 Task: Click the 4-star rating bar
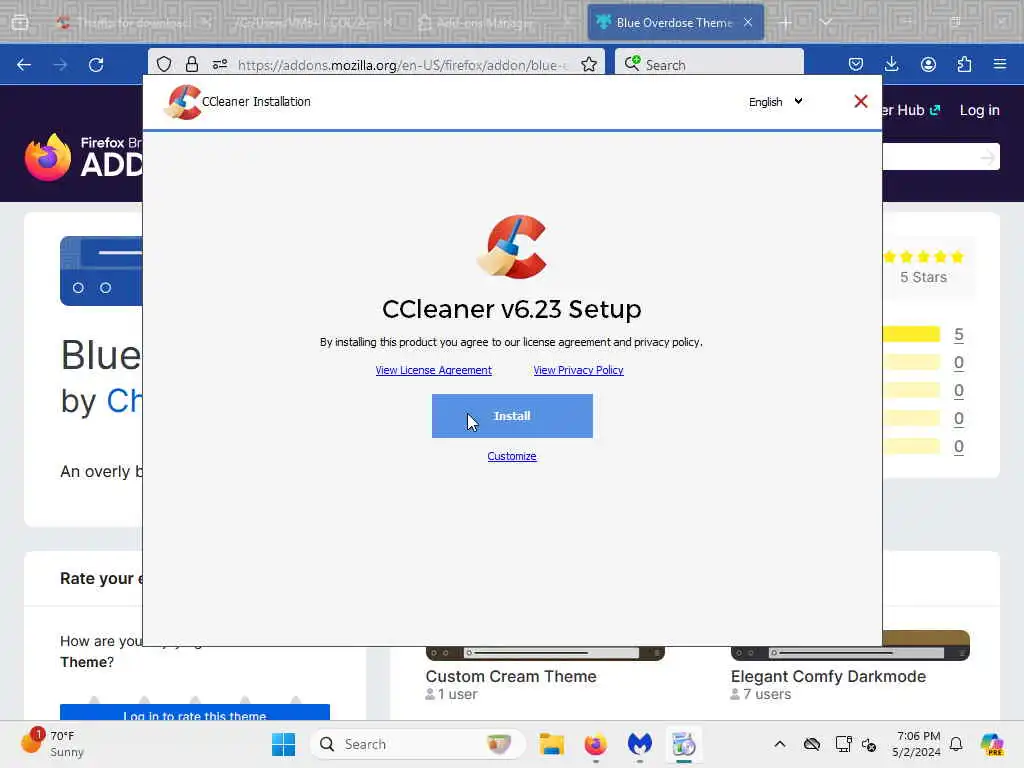click(911, 362)
